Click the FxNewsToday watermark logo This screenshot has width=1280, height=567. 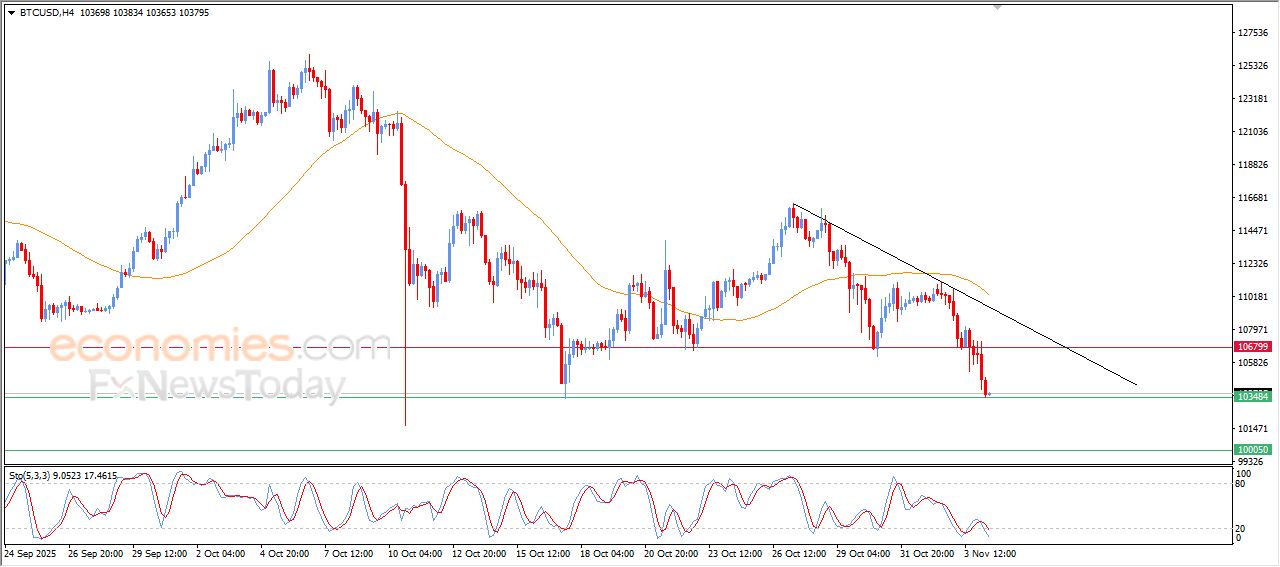[217, 386]
